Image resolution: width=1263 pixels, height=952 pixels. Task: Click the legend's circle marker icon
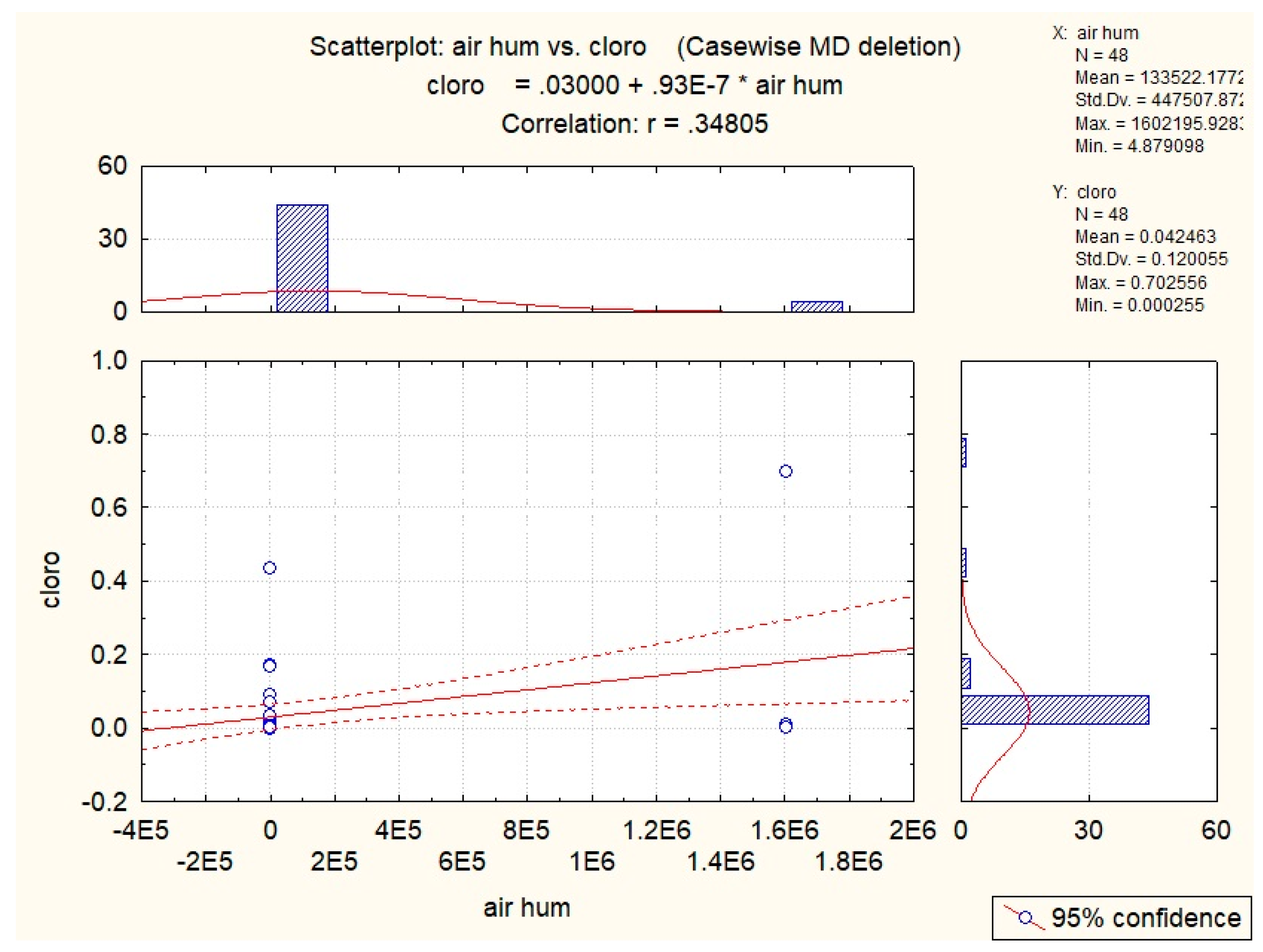point(1025,917)
